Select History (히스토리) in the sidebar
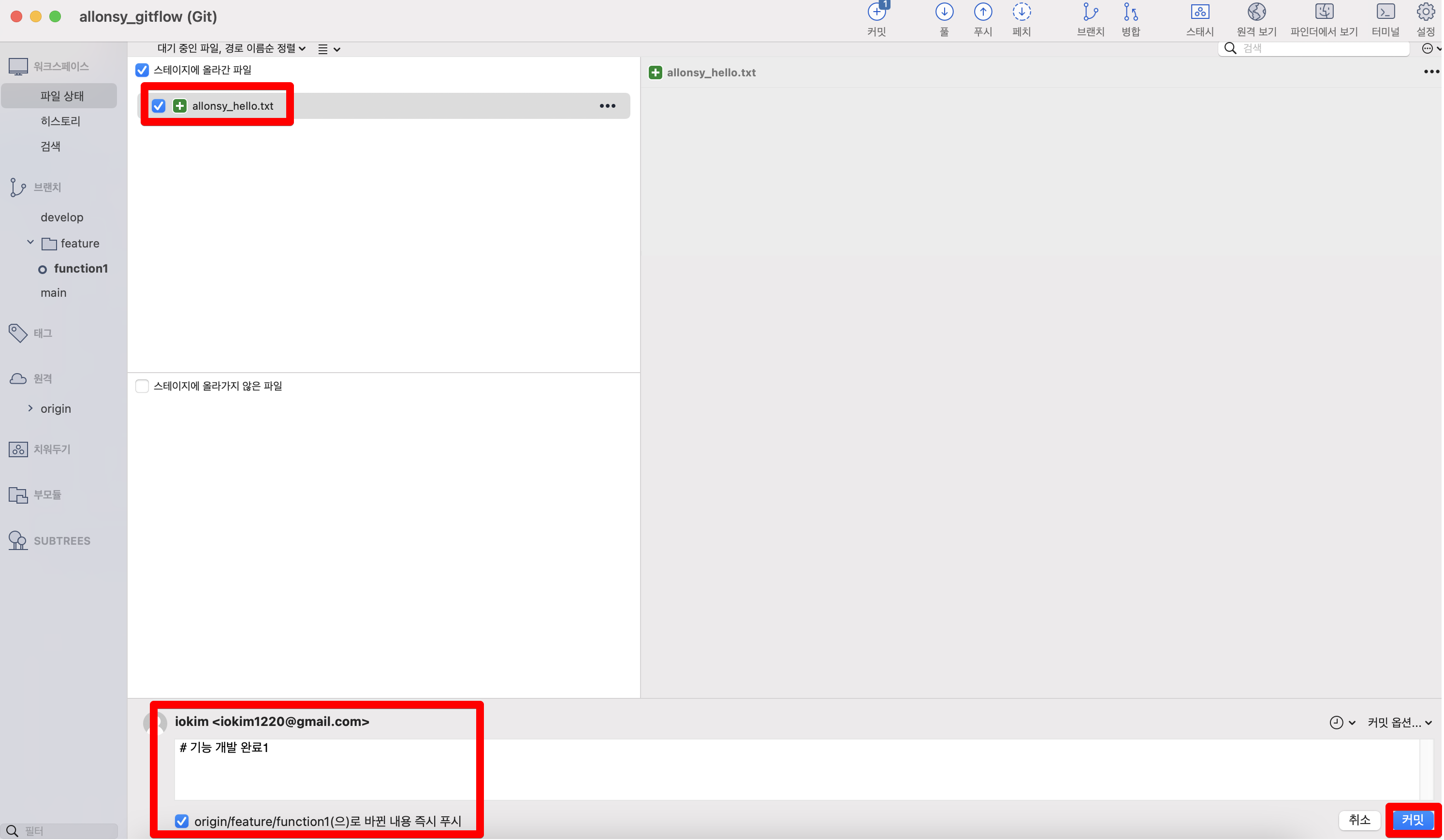The height and width of the screenshot is (840, 1444). tap(60, 121)
